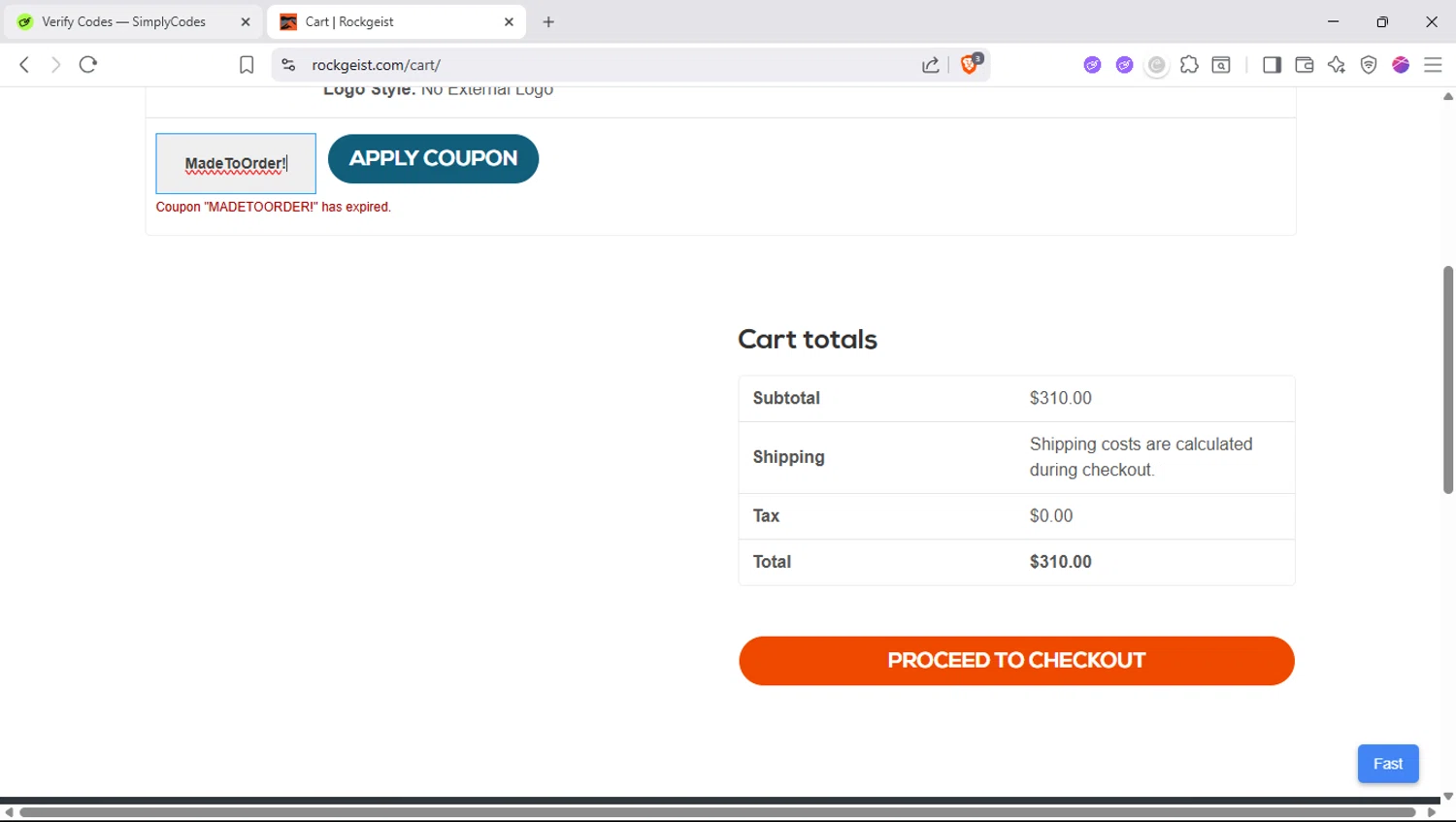Click the Tax value $0.00
This screenshot has height=822, width=1456.
pyautogui.click(x=1051, y=515)
